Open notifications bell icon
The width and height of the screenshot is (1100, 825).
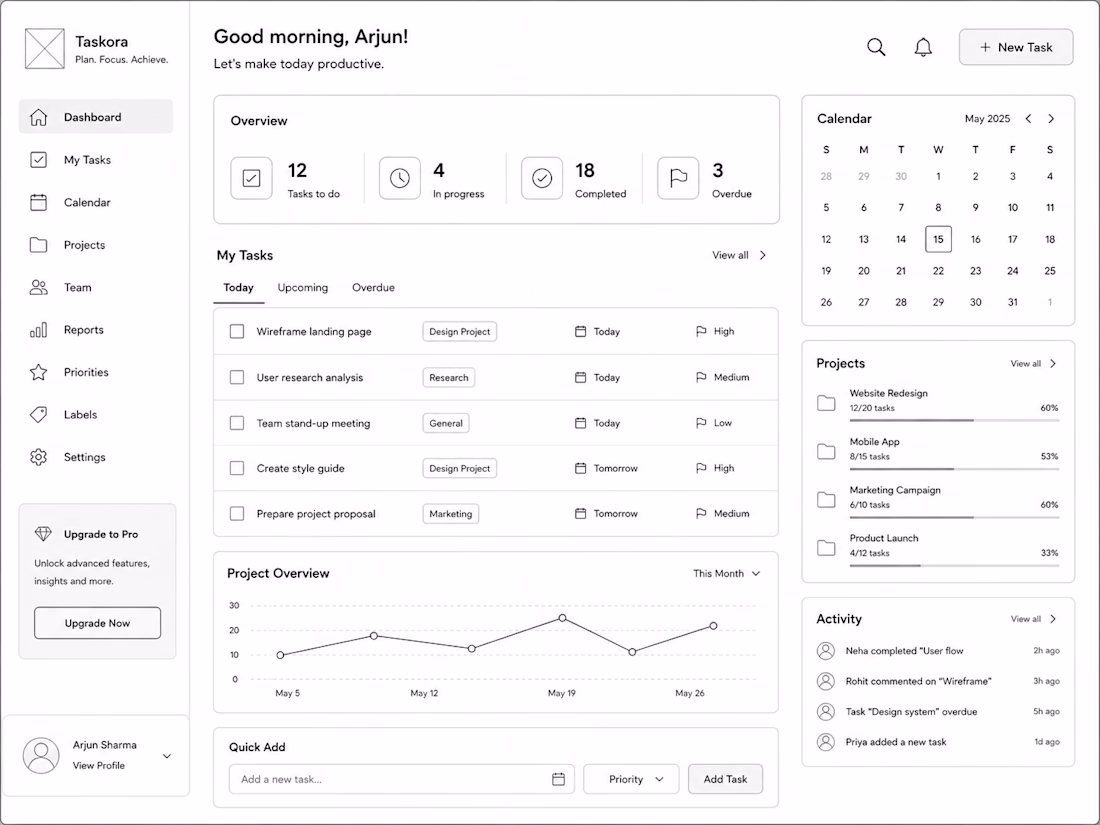(x=923, y=47)
